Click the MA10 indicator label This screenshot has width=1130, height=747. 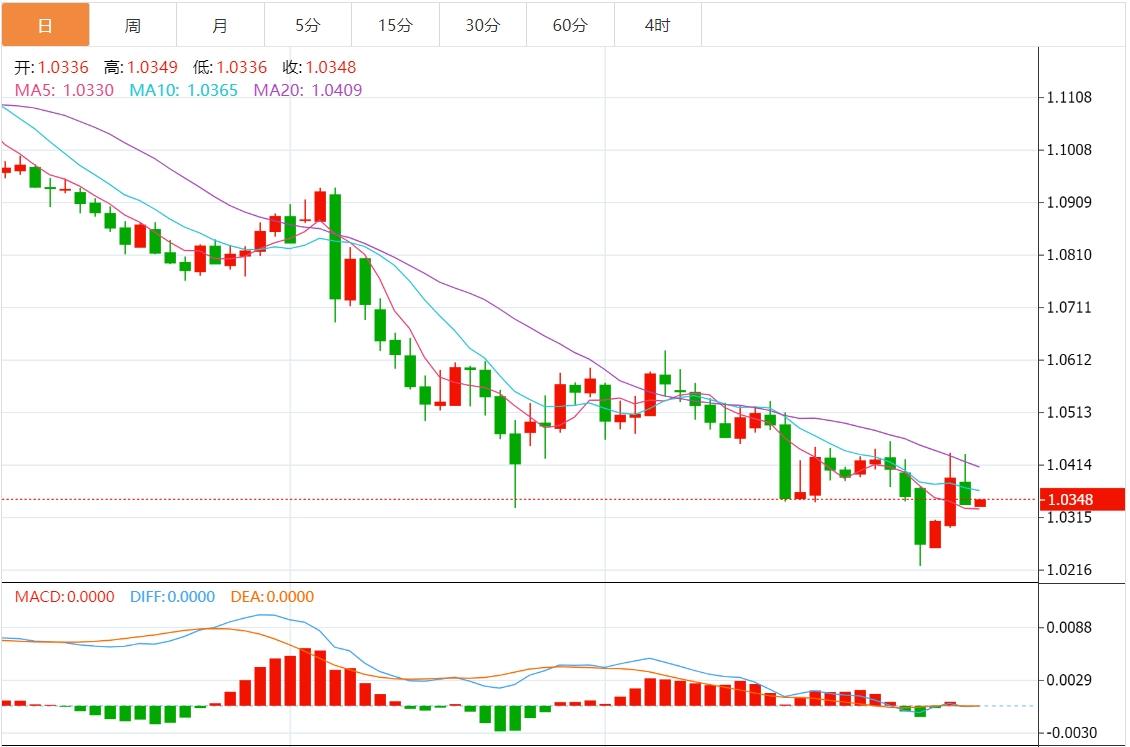184,90
